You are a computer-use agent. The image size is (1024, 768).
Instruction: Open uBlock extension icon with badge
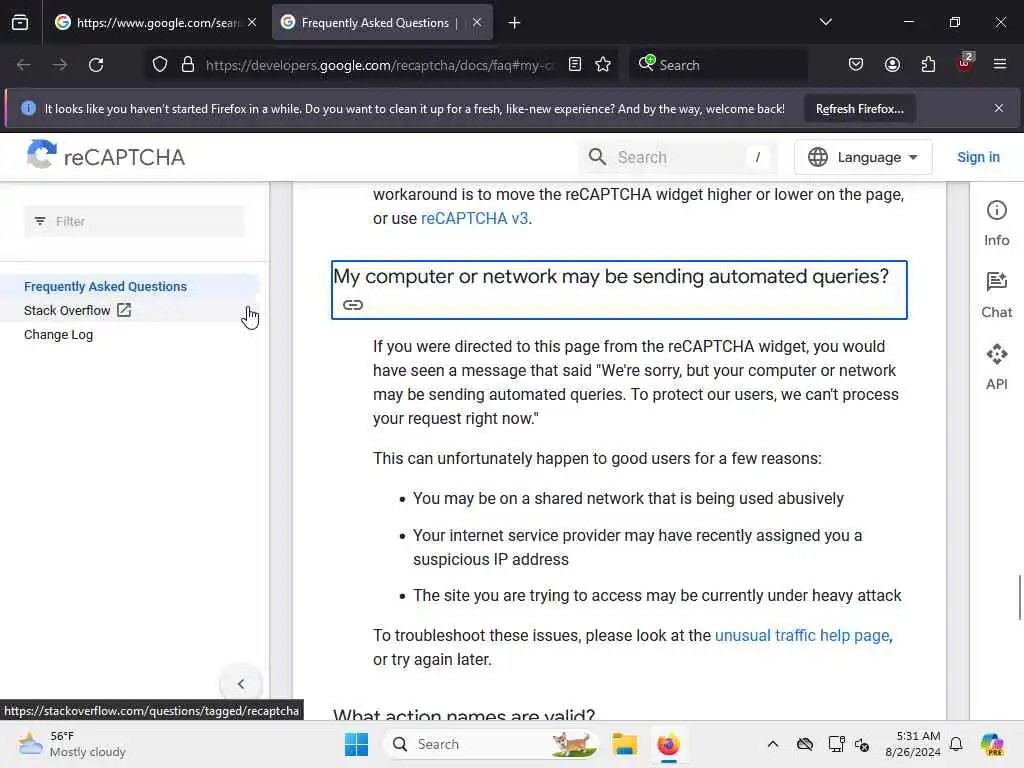coord(965,63)
